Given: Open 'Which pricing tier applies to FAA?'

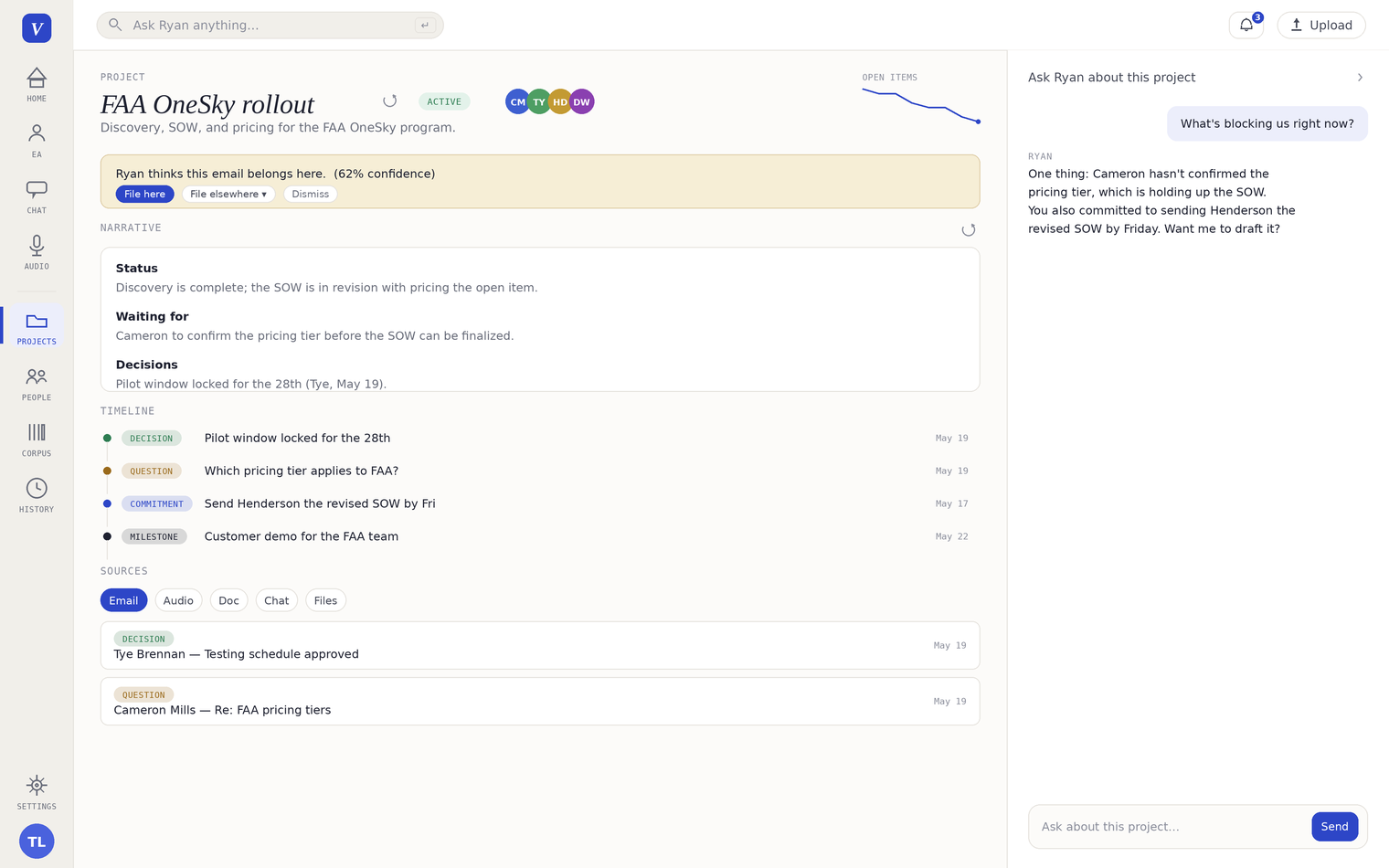Looking at the screenshot, I should click(302, 471).
